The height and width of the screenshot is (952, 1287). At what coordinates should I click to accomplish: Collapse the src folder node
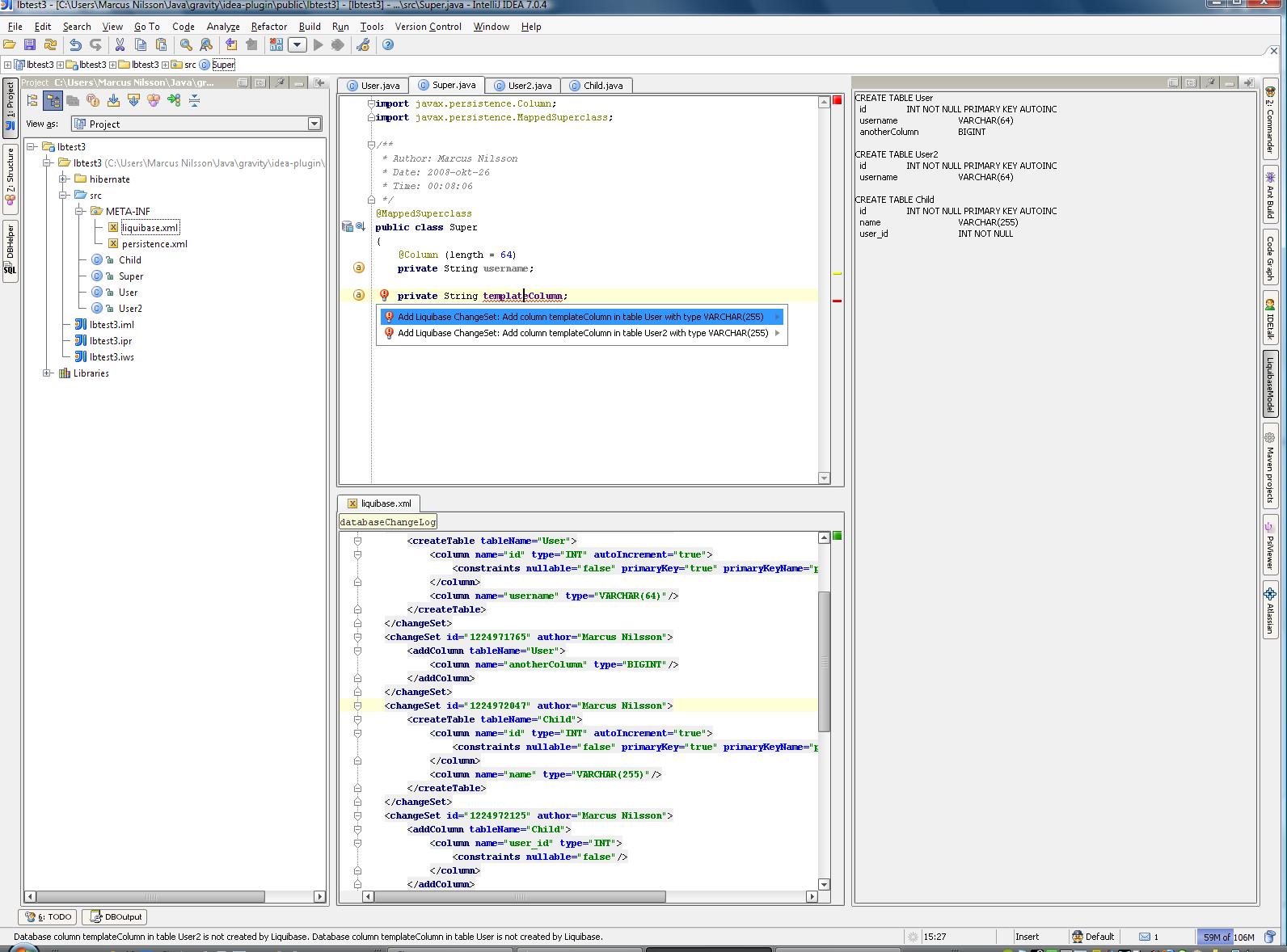[x=64, y=196]
